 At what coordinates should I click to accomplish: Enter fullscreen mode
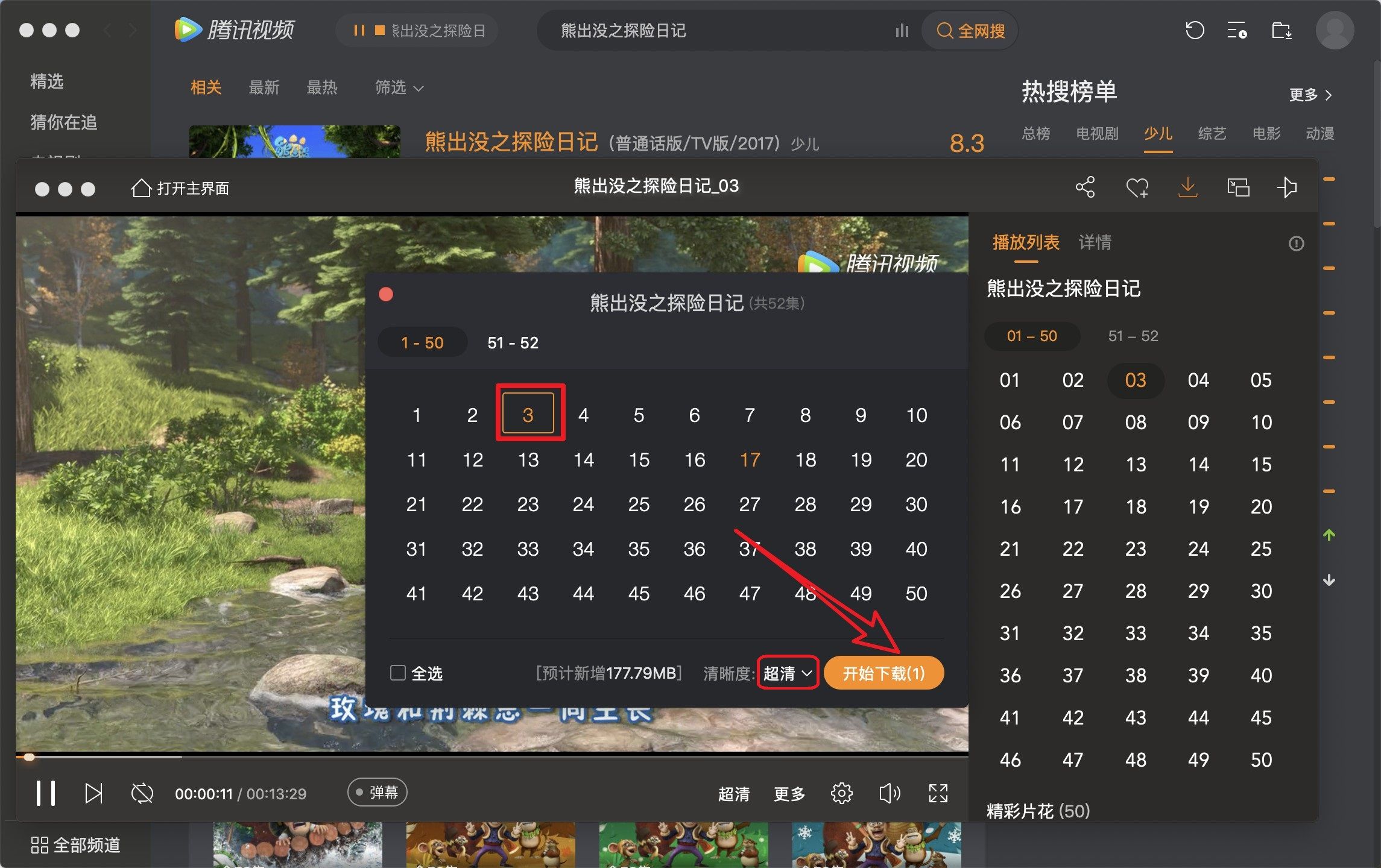938,793
